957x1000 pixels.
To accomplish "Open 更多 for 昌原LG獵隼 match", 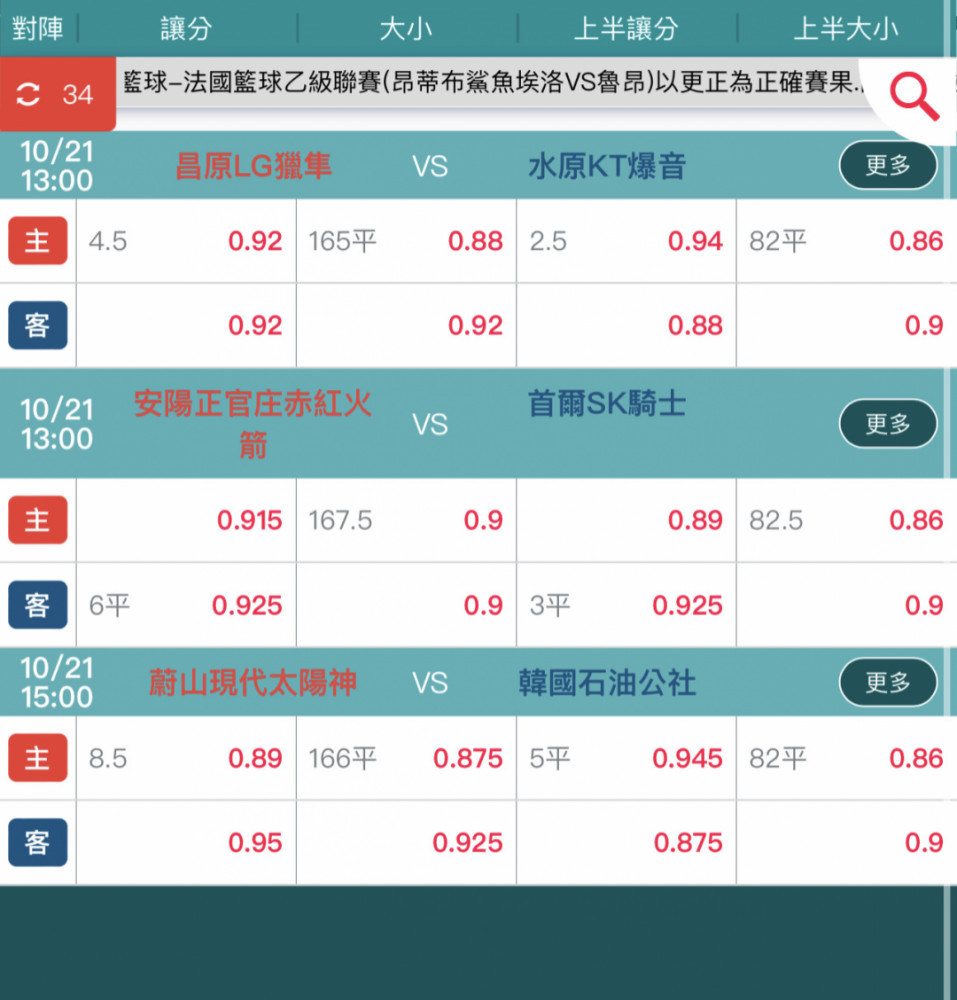I will [x=888, y=165].
